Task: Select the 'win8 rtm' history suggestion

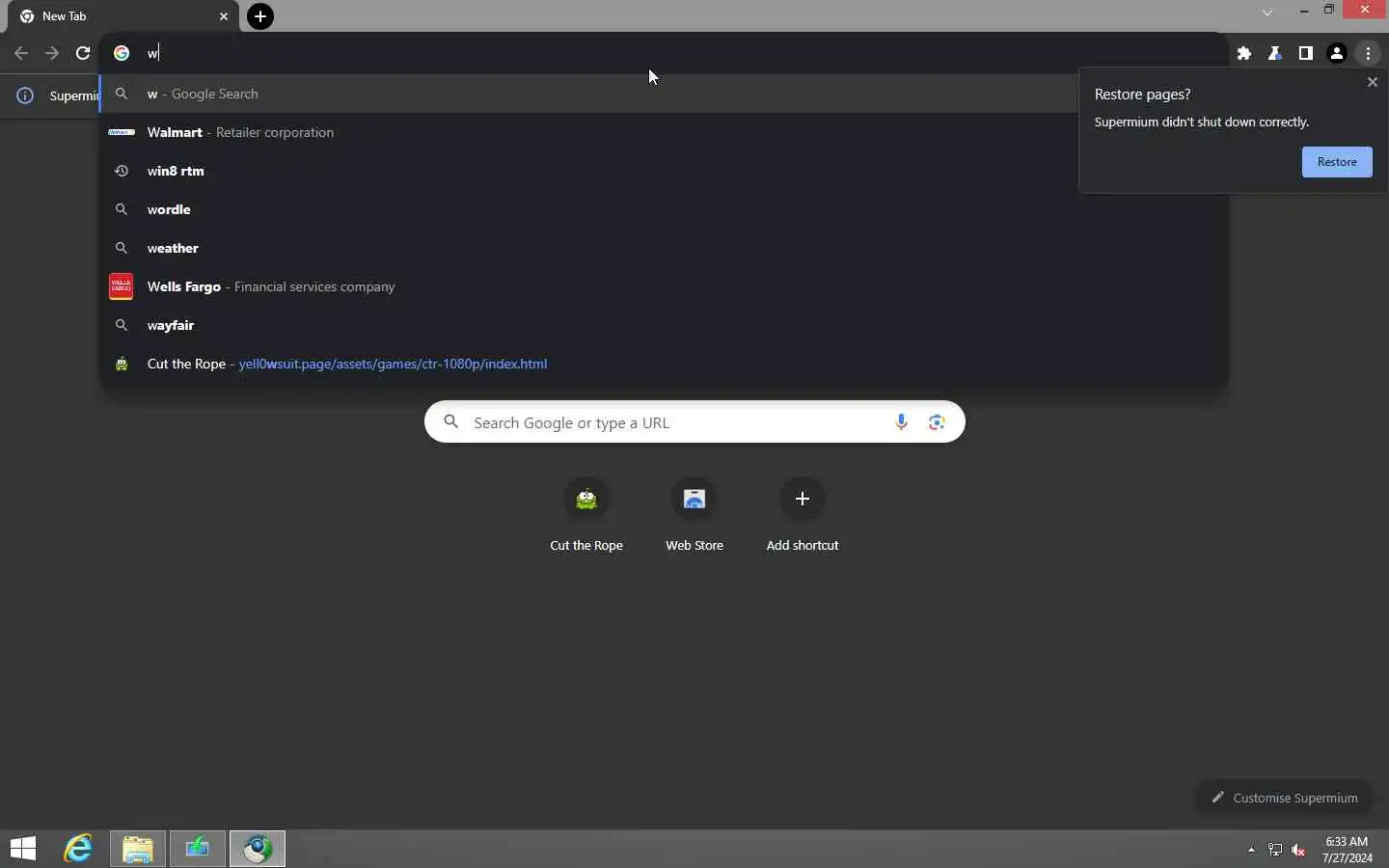Action: pyautogui.click(x=664, y=171)
